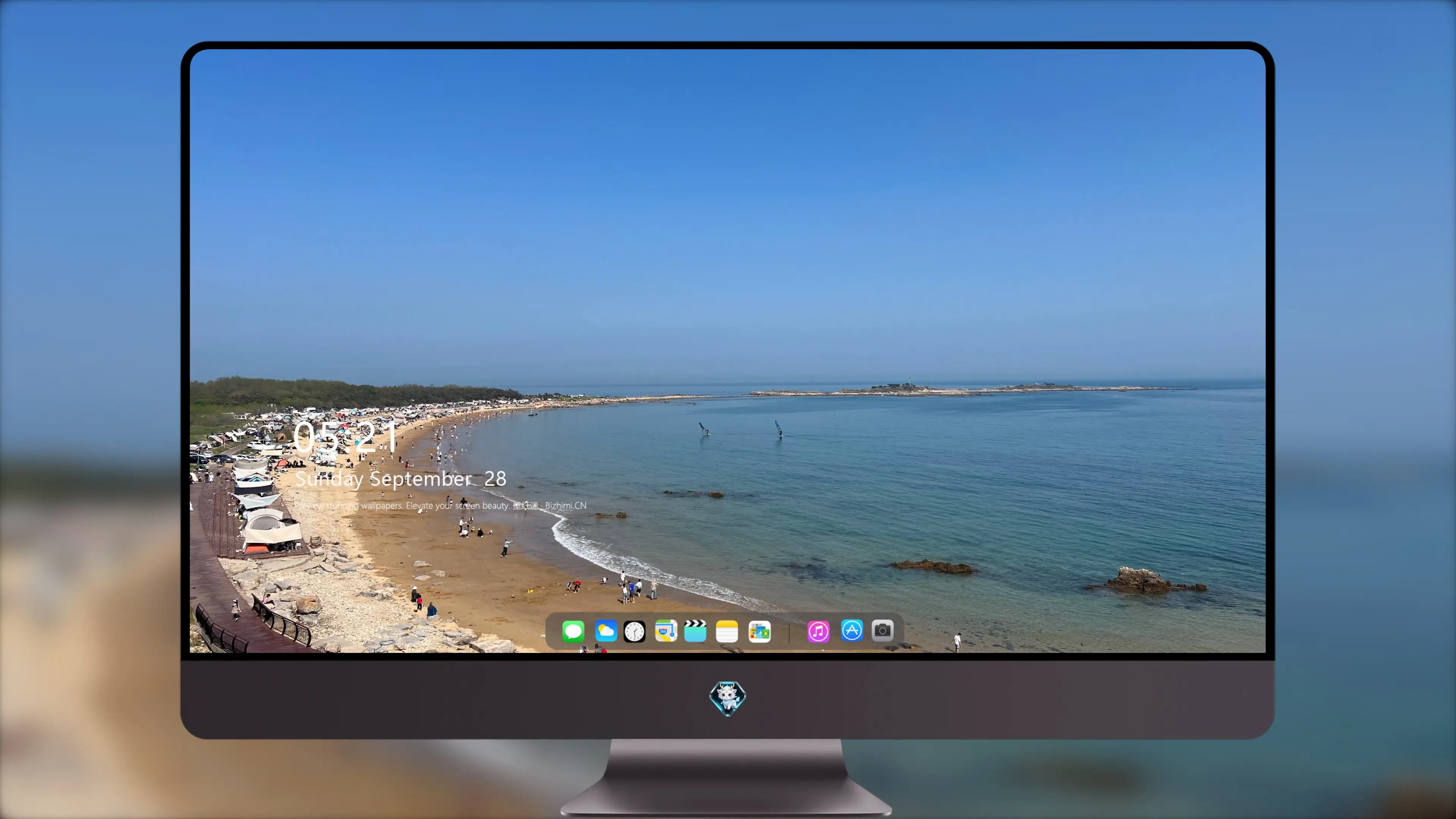Launch the pink iTunes Music app
This screenshot has height=819, width=1456.
(x=819, y=631)
